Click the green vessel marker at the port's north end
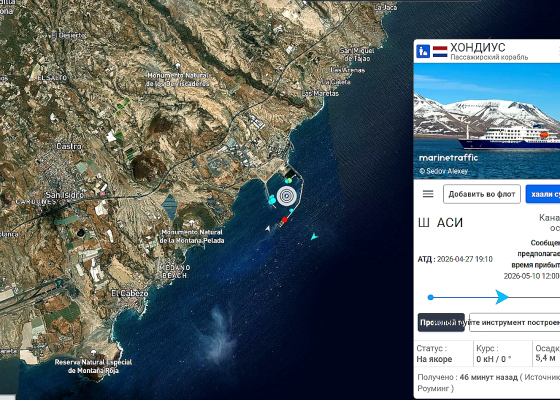 coord(289,181)
